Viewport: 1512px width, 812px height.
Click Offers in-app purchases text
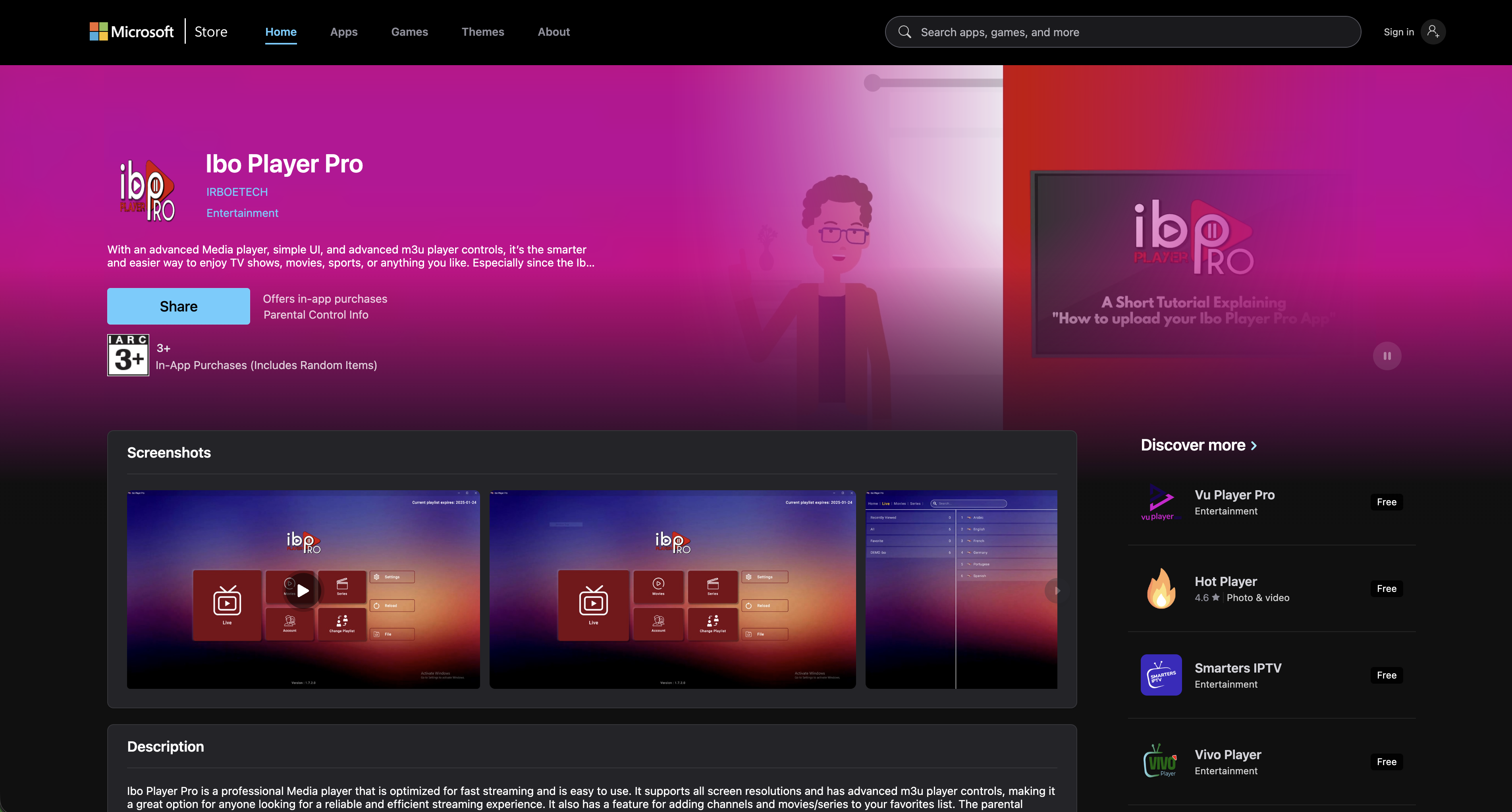[325, 299]
